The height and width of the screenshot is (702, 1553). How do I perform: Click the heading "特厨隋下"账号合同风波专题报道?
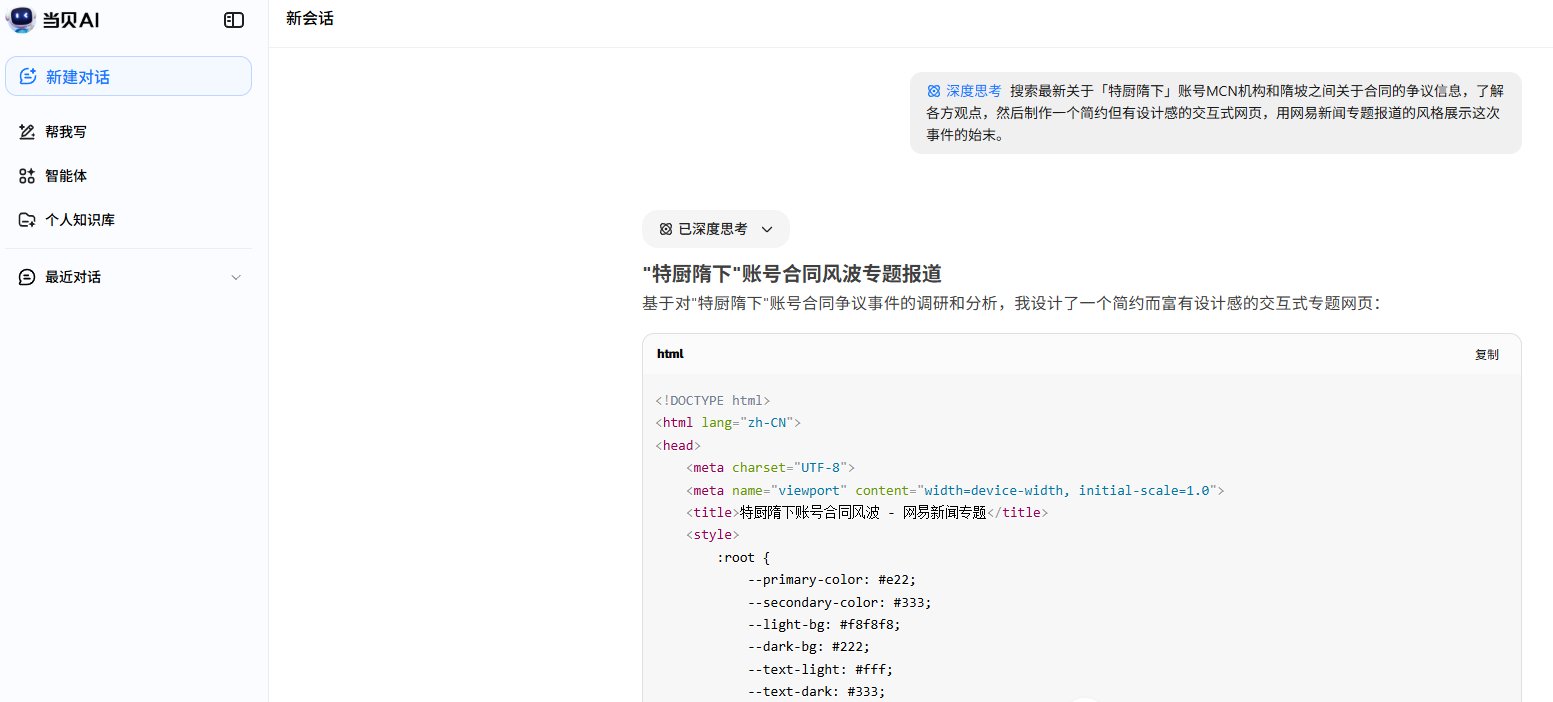[792, 274]
